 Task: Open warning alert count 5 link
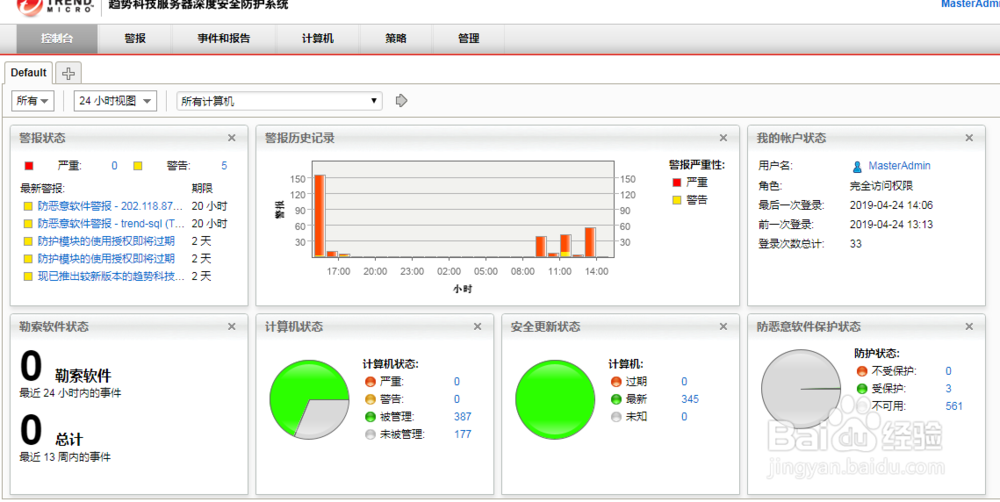(x=224, y=166)
